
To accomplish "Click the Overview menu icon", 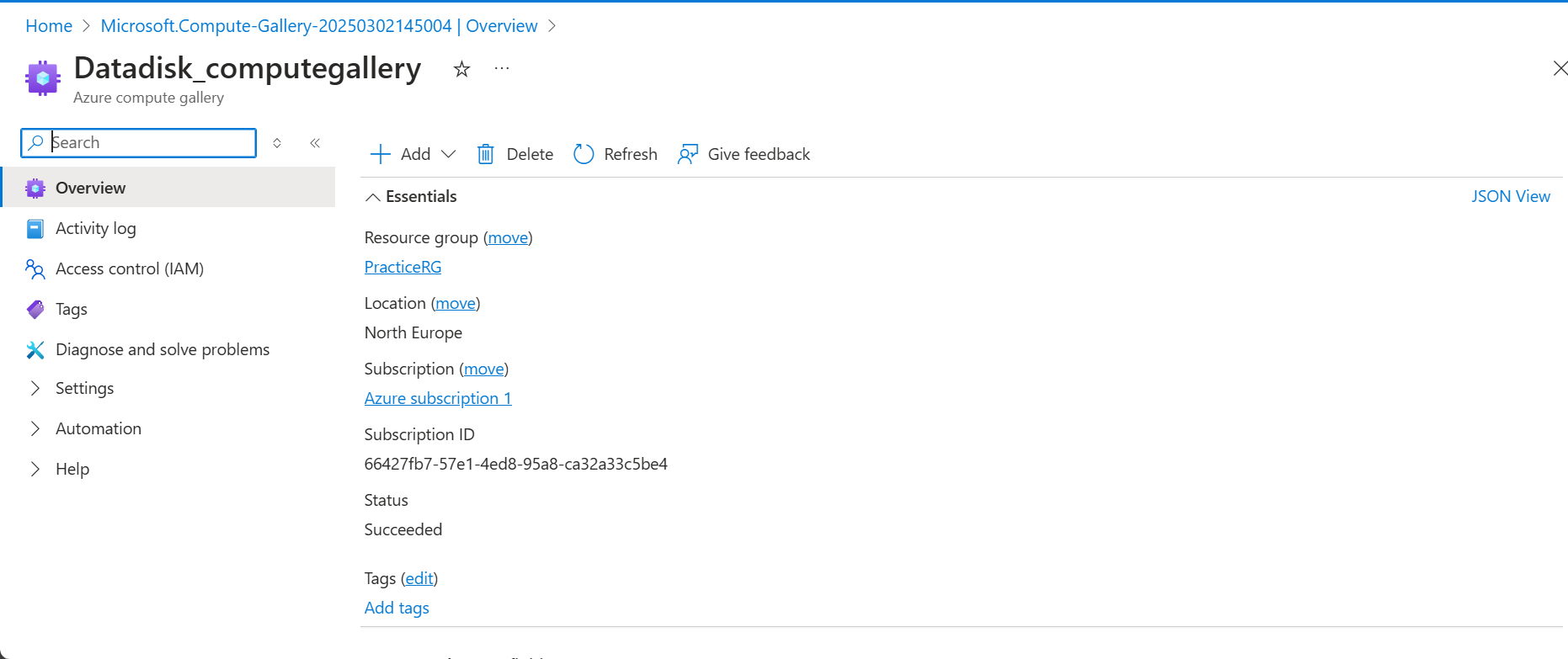I will 35,188.
